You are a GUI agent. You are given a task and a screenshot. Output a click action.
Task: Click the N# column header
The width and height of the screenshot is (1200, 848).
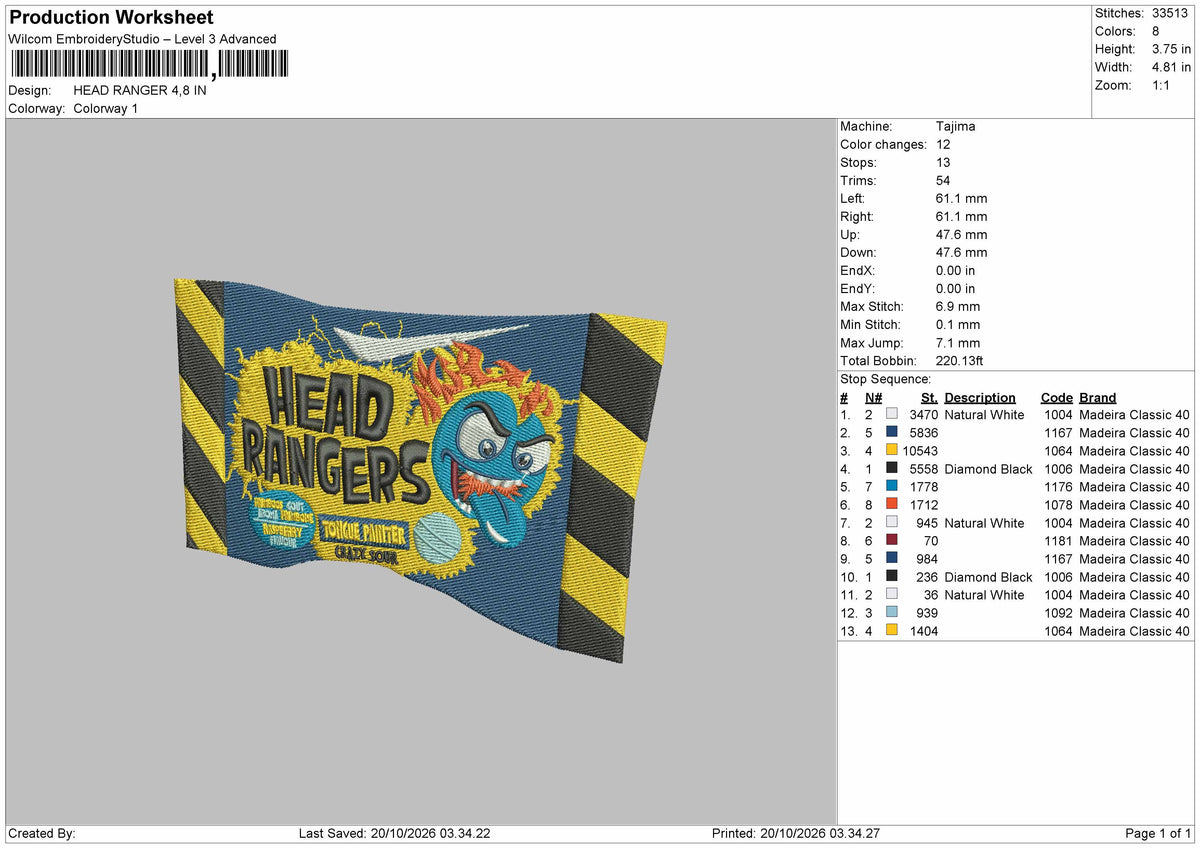pyautogui.click(x=873, y=397)
